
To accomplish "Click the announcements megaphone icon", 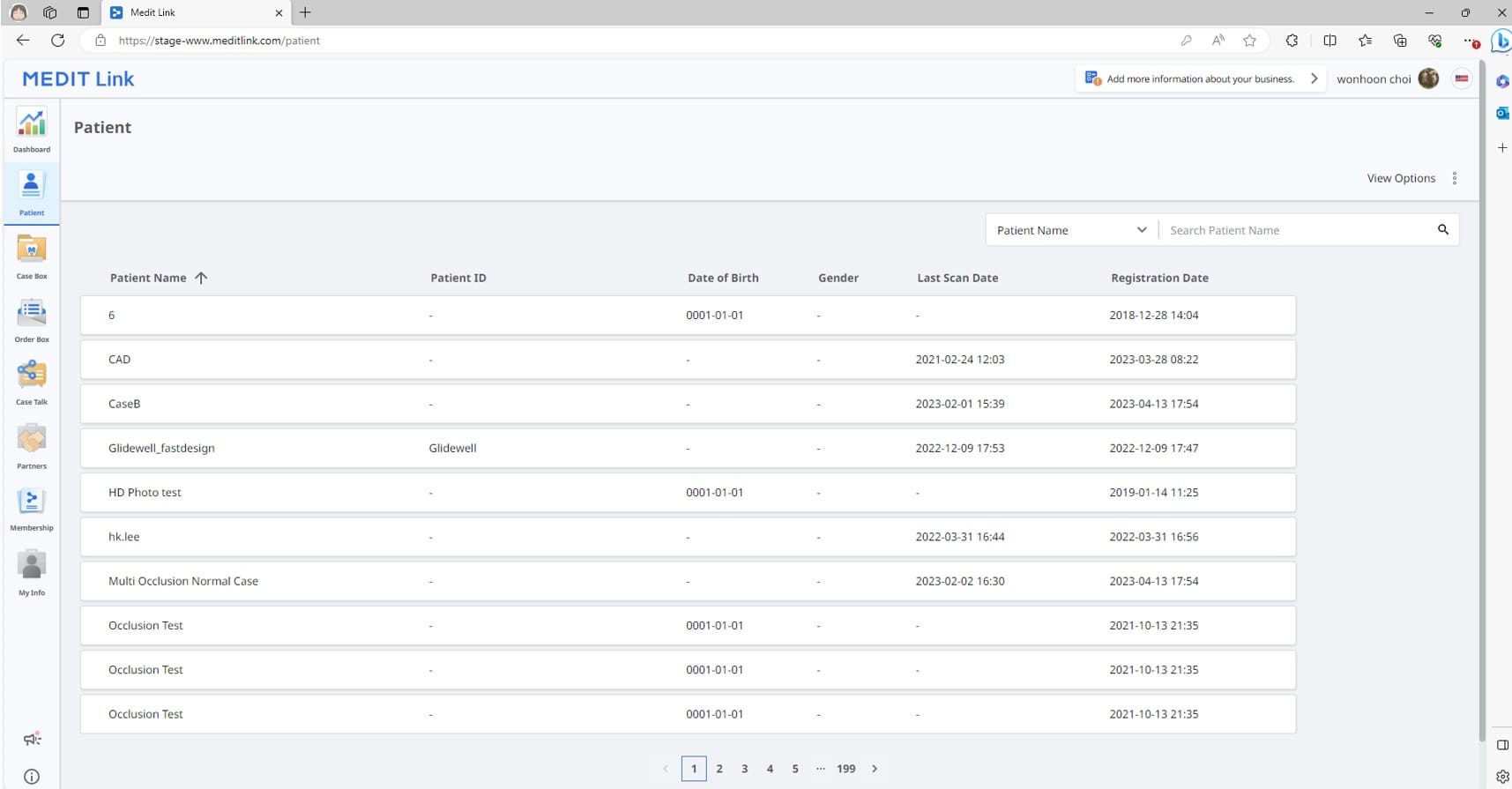I will tap(32, 740).
